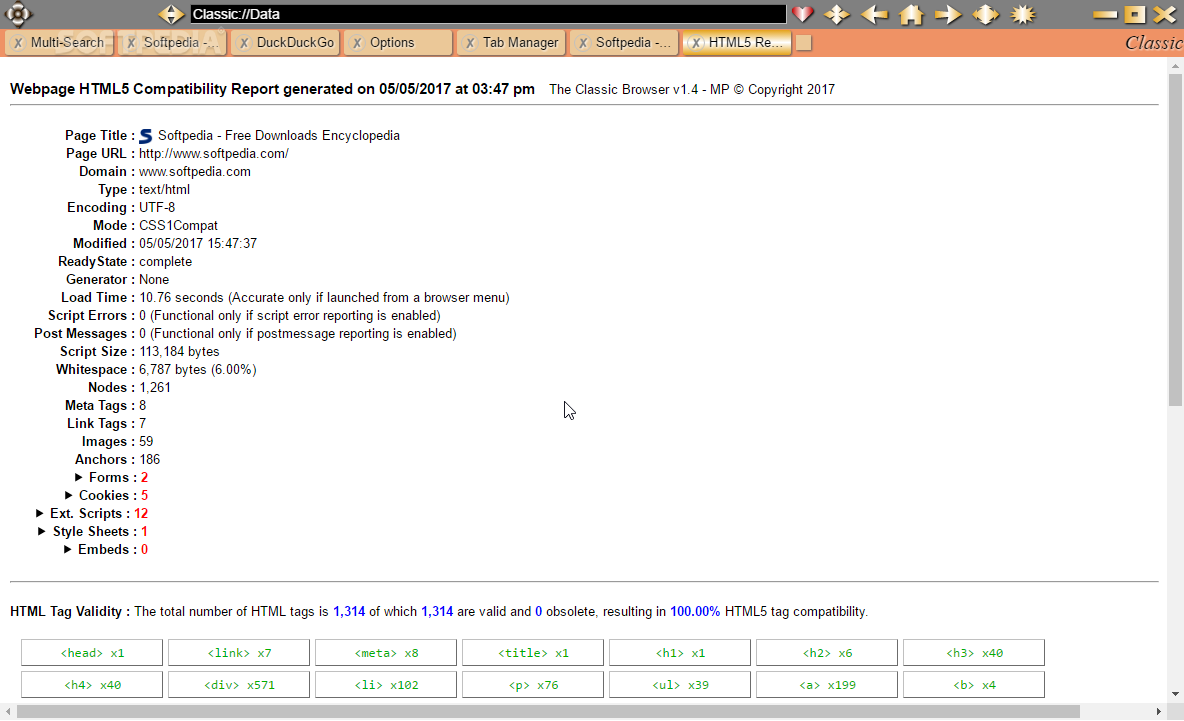Expand the Style Sheets details
Image resolution: width=1184 pixels, height=721 pixels.
[42, 532]
